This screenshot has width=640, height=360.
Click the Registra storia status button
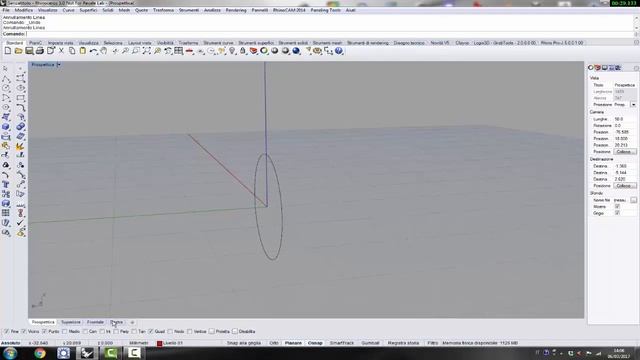pos(403,343)
